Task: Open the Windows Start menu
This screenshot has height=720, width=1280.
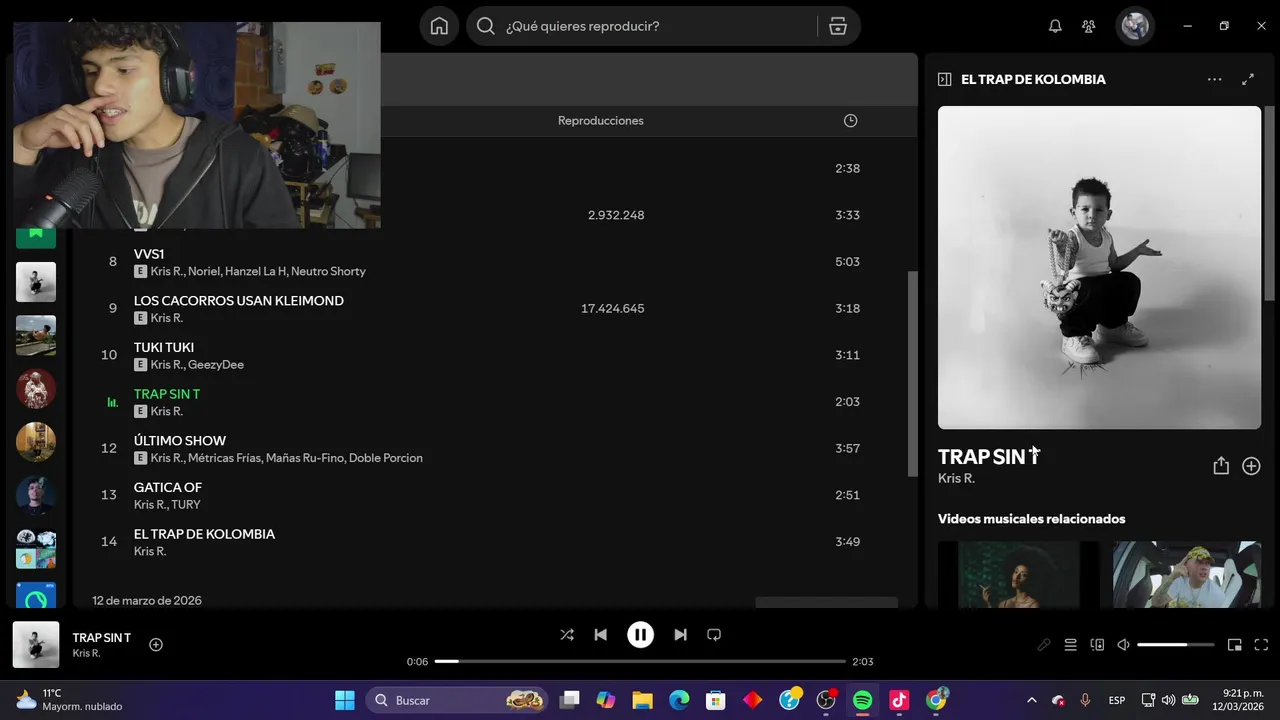Action: point(345,700)
